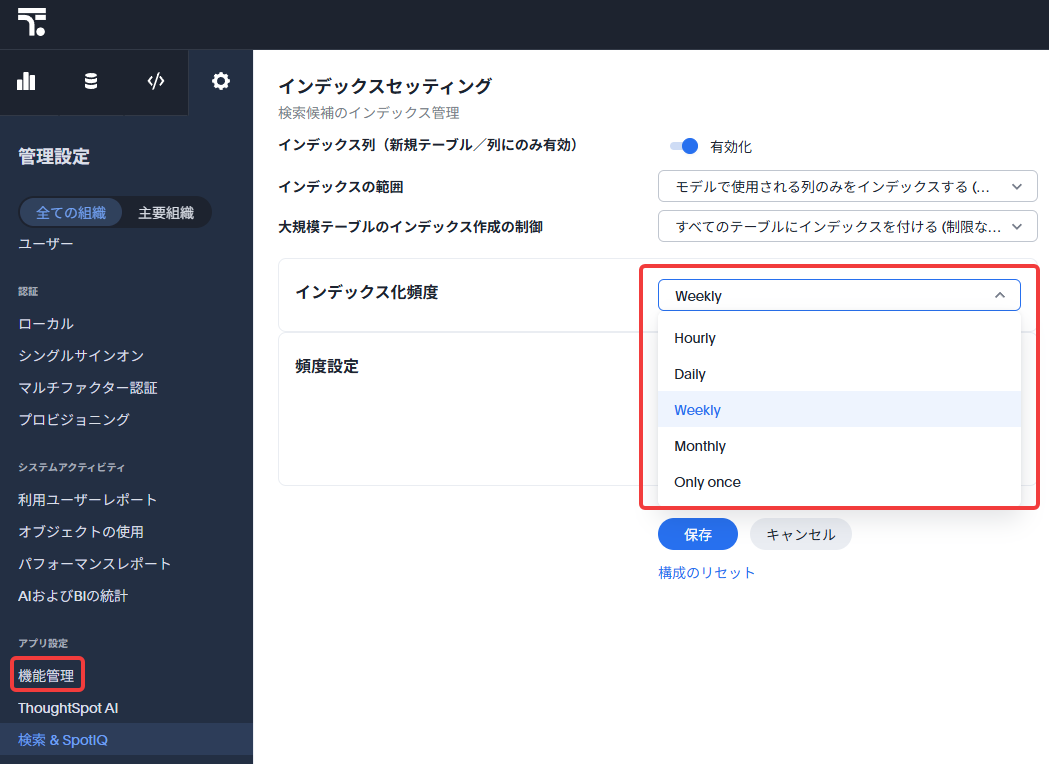Expand the インデックスの範囲 dropdown
This screenshot has width=1049, height=764.
(848, 187)
